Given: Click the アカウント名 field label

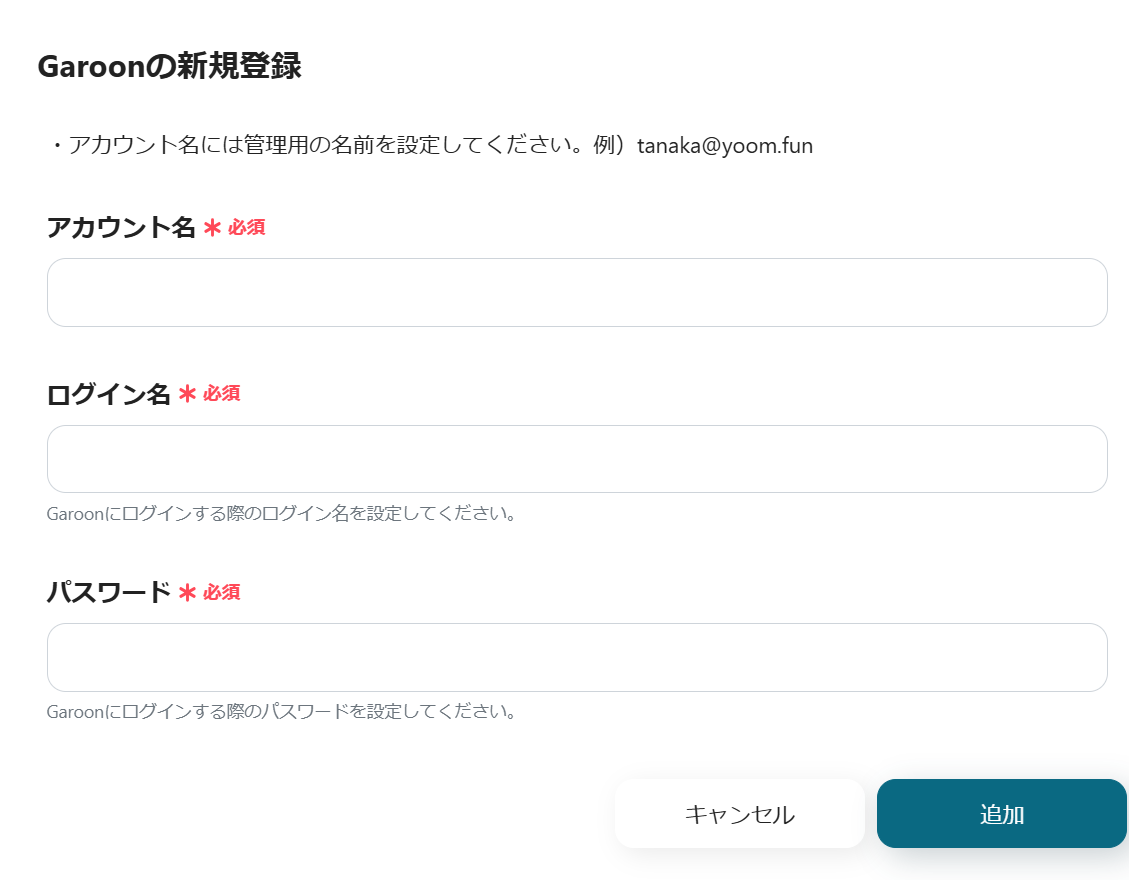Looking at the screenshot, I should point(121,228).
